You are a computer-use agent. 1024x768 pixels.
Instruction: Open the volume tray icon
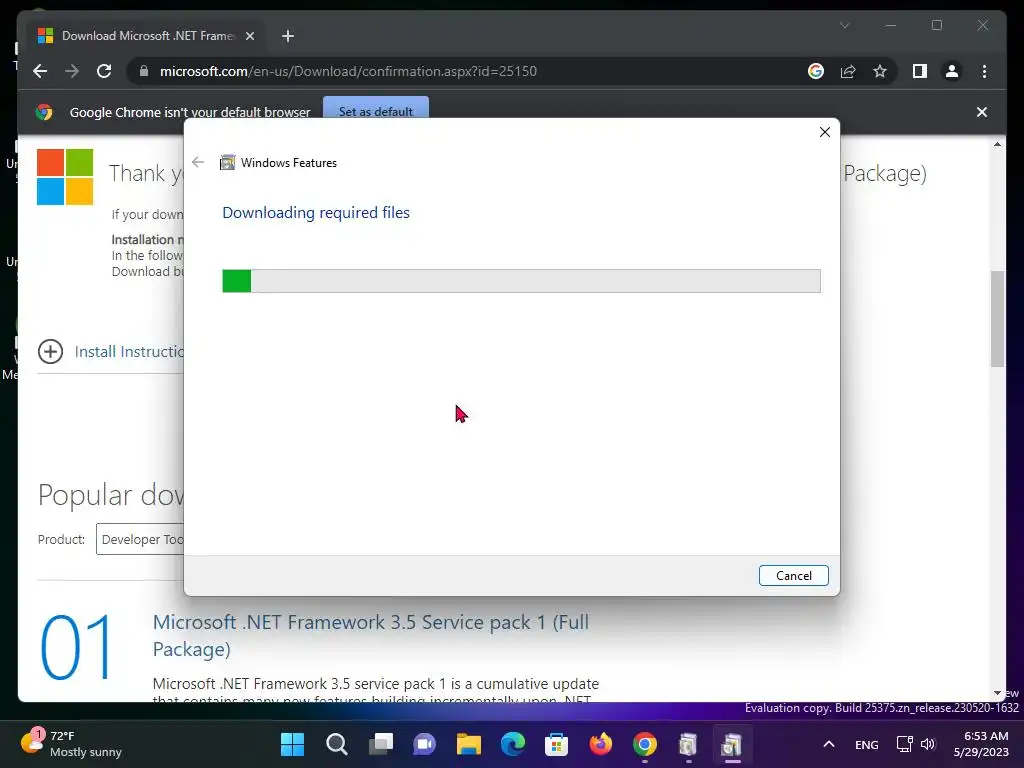click(x=928, y=744)
